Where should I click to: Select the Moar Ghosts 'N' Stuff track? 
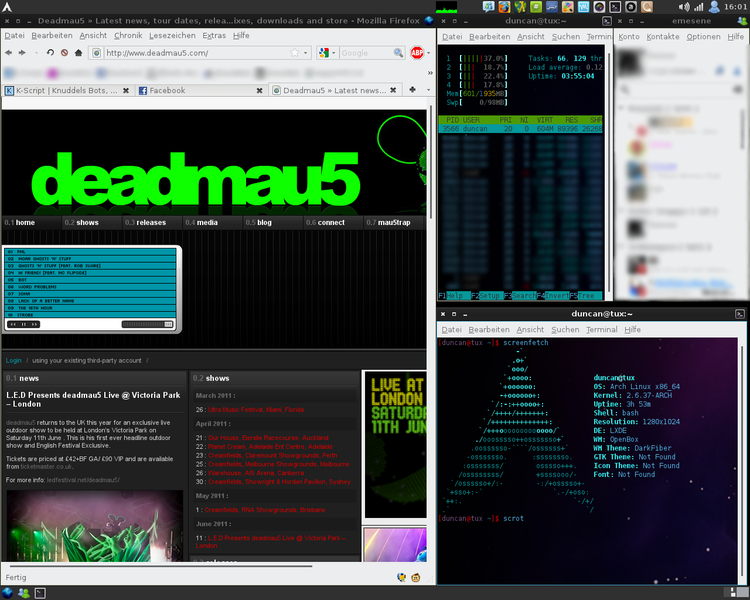click(91, 258)
